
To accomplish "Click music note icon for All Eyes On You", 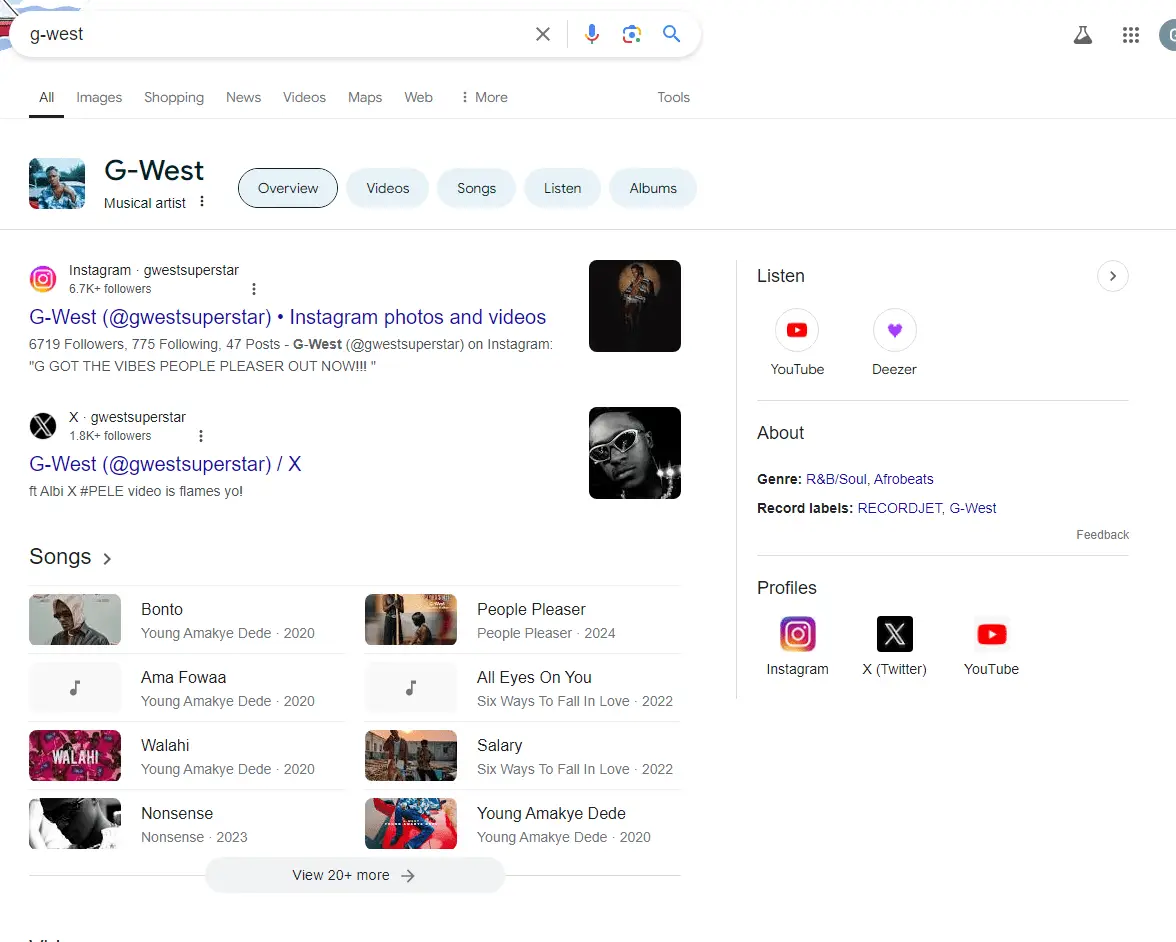I will tap(411, 688).
